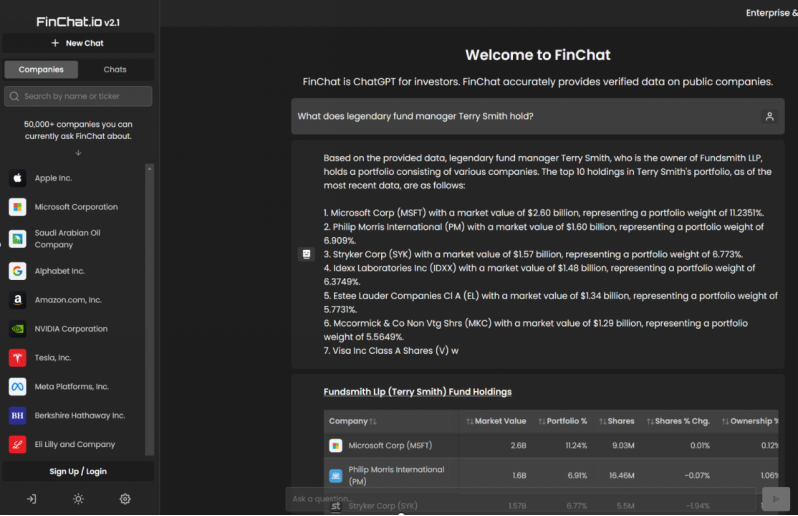Switch to the Companies tab
Image resolution: width=798 pixels, height=516 pixels.
41,70
